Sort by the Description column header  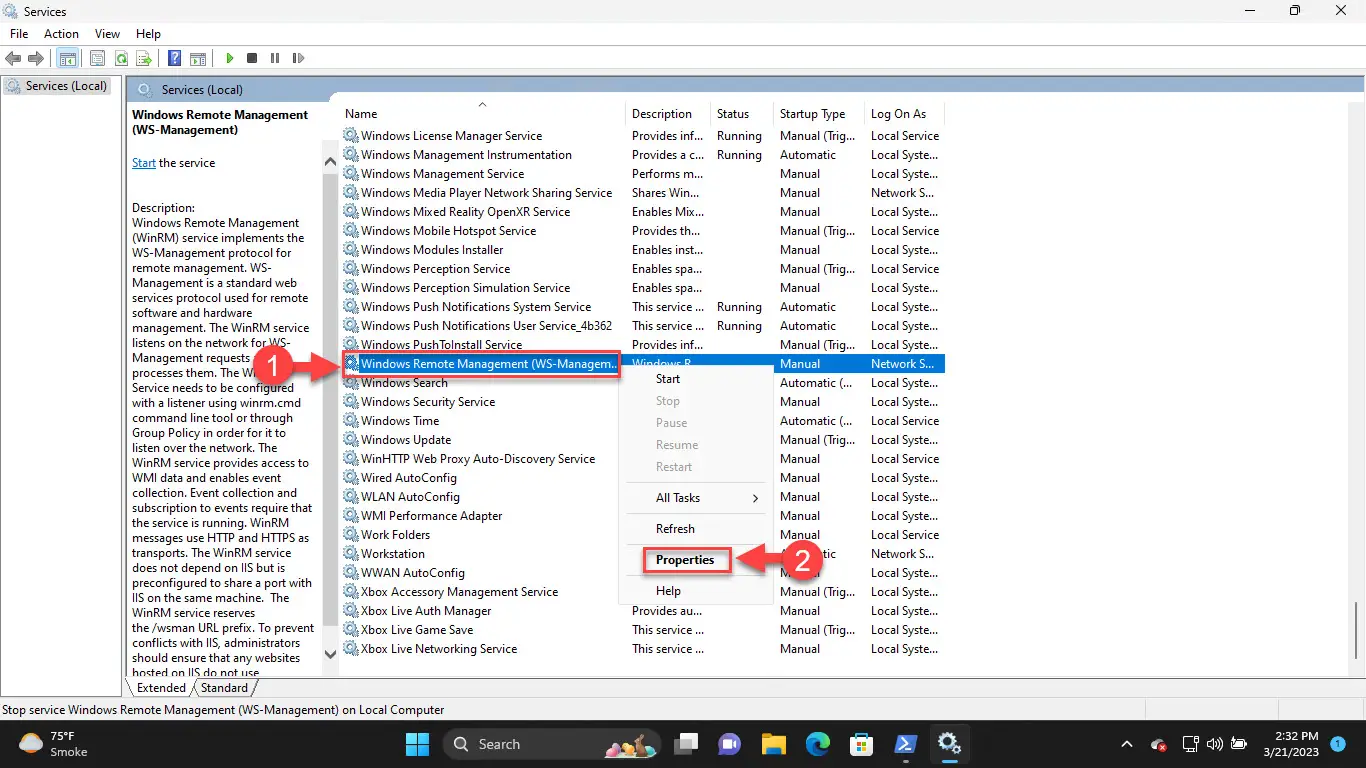[668, 113]
